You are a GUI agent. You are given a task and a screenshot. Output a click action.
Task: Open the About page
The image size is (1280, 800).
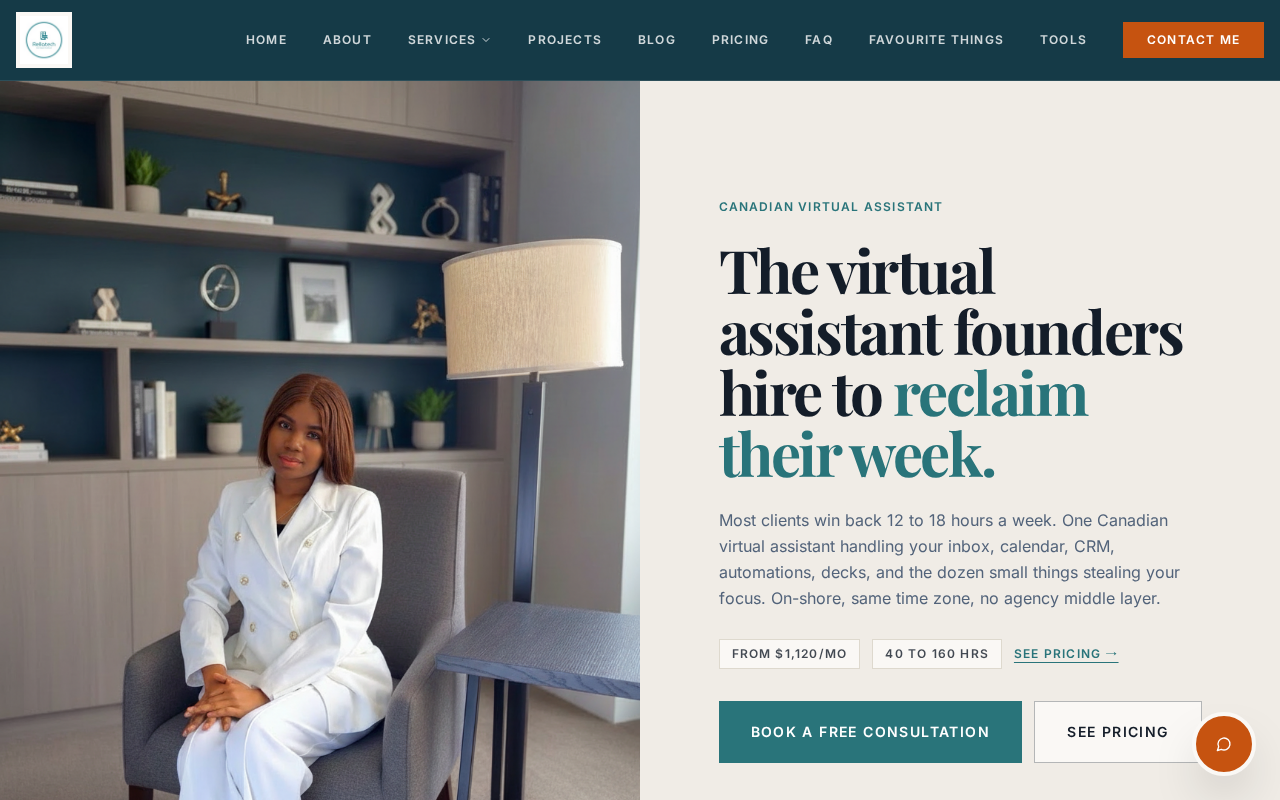(x=347, y=40)
